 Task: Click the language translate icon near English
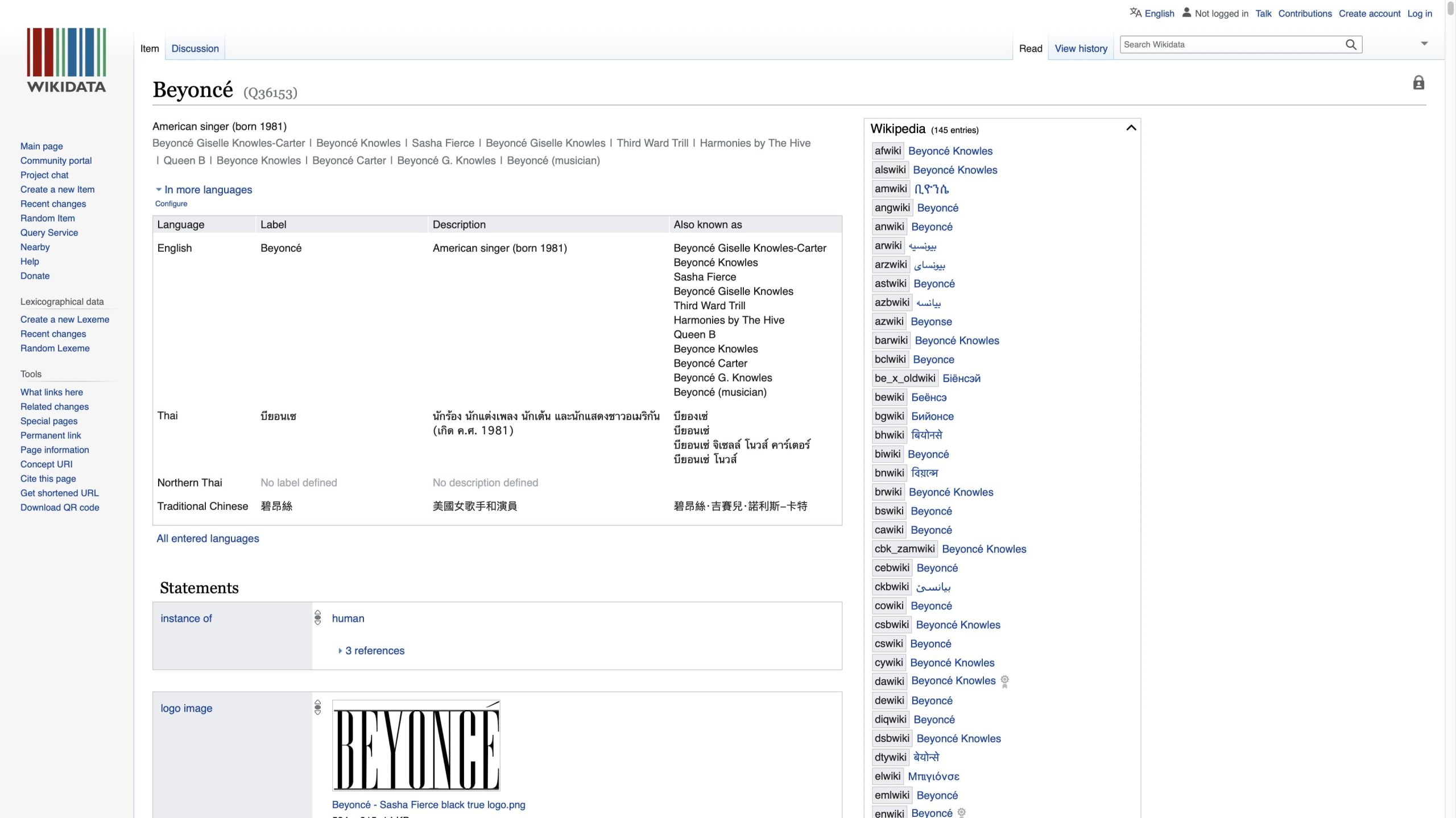(1135, 13)
